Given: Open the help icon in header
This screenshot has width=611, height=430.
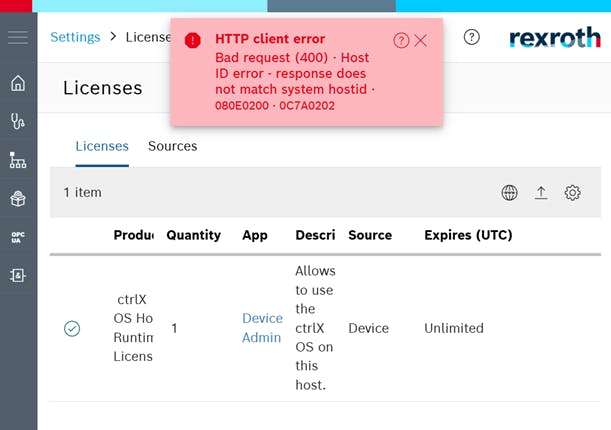Looking at the screenshot, I should (472, 37).
